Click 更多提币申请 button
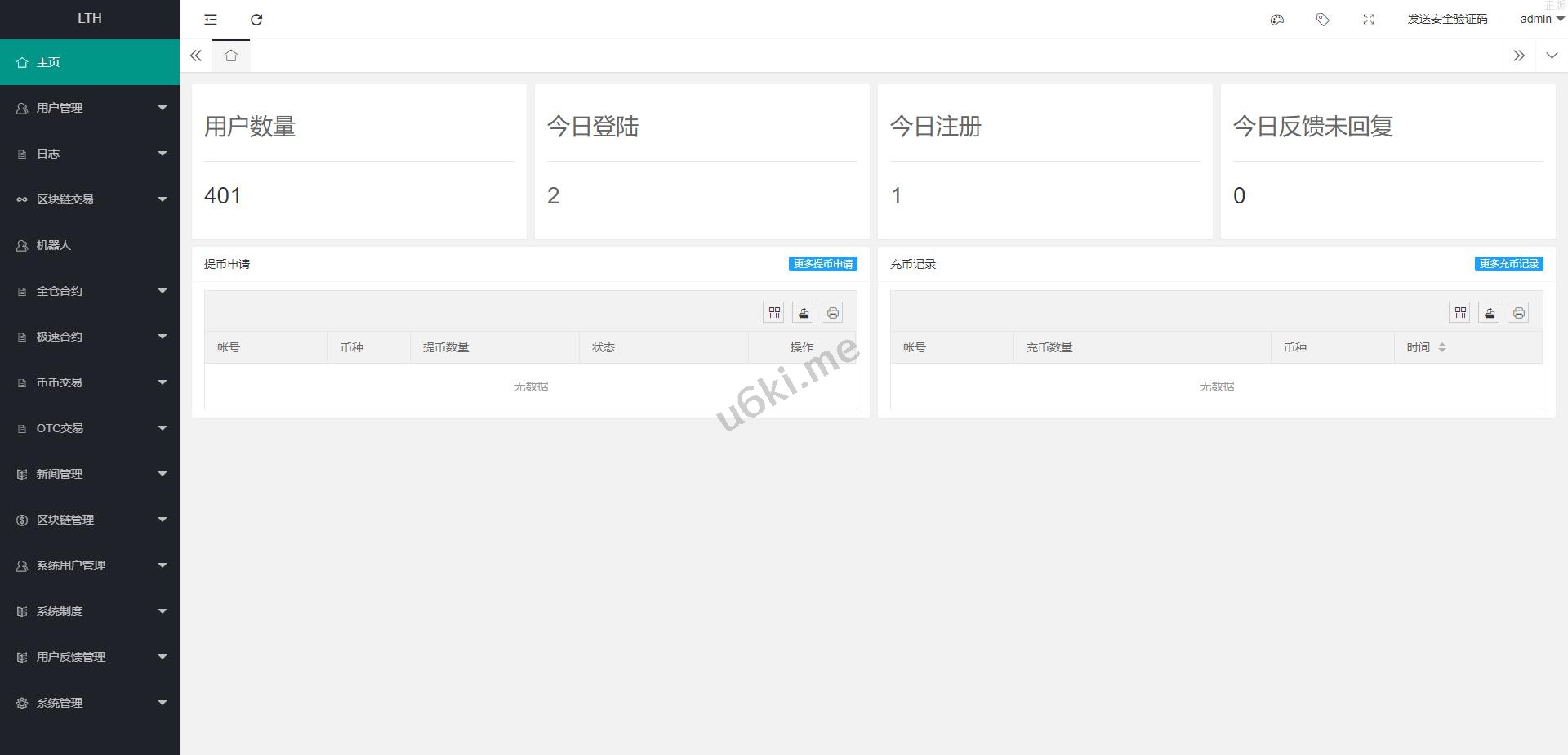 coord(822,264)
